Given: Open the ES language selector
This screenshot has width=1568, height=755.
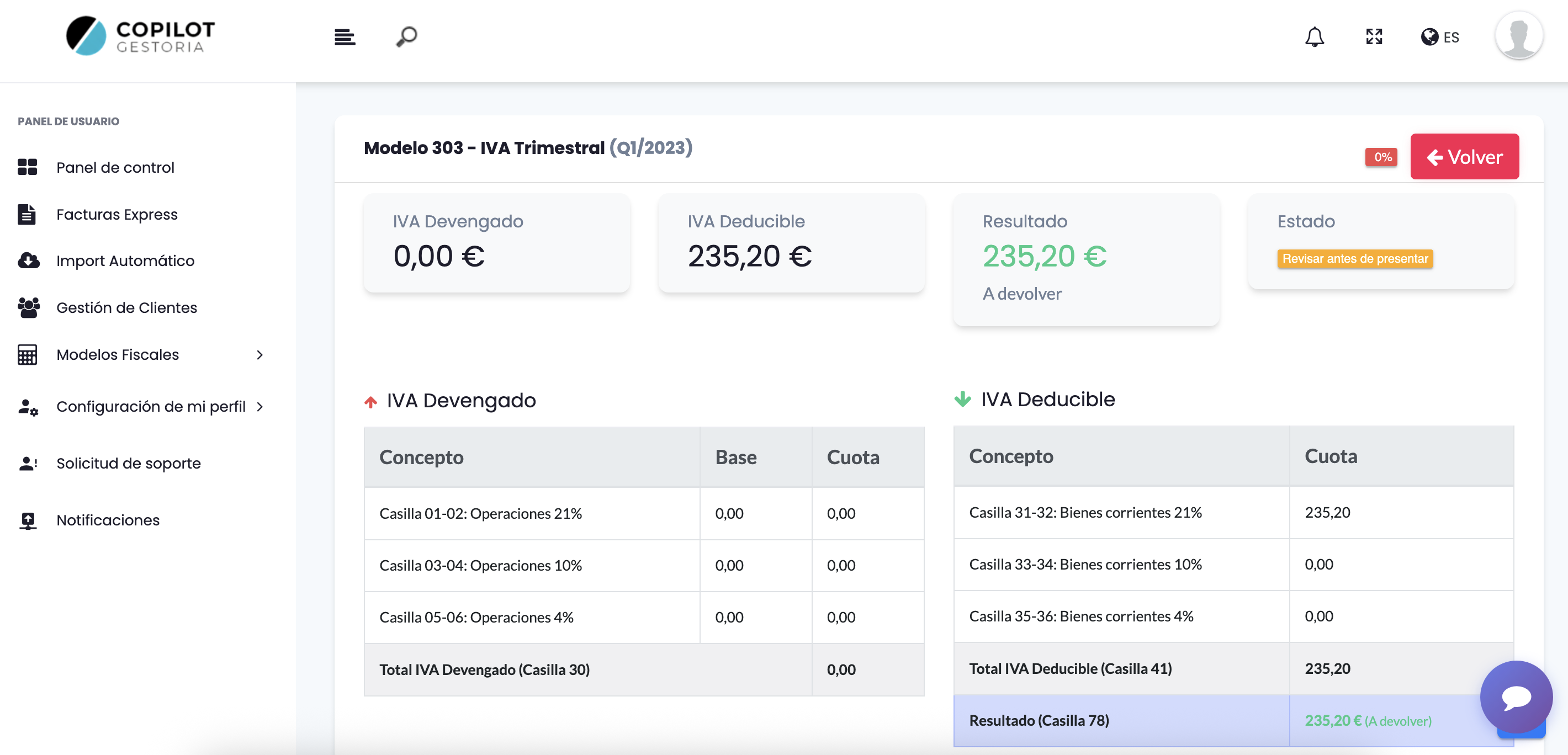Looking at the screenshot, I should 1451,36.
